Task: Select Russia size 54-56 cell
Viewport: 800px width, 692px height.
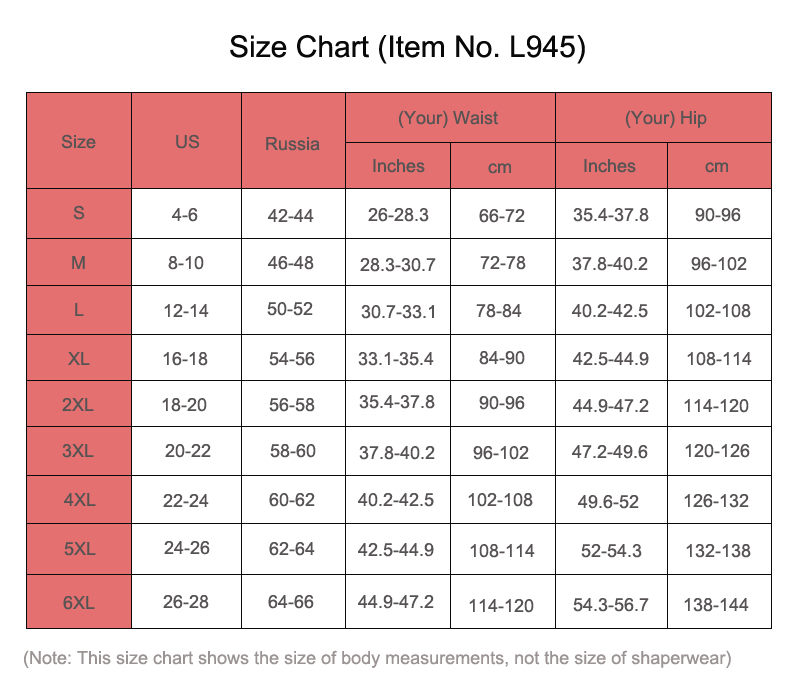Action: tap(291, 358)
